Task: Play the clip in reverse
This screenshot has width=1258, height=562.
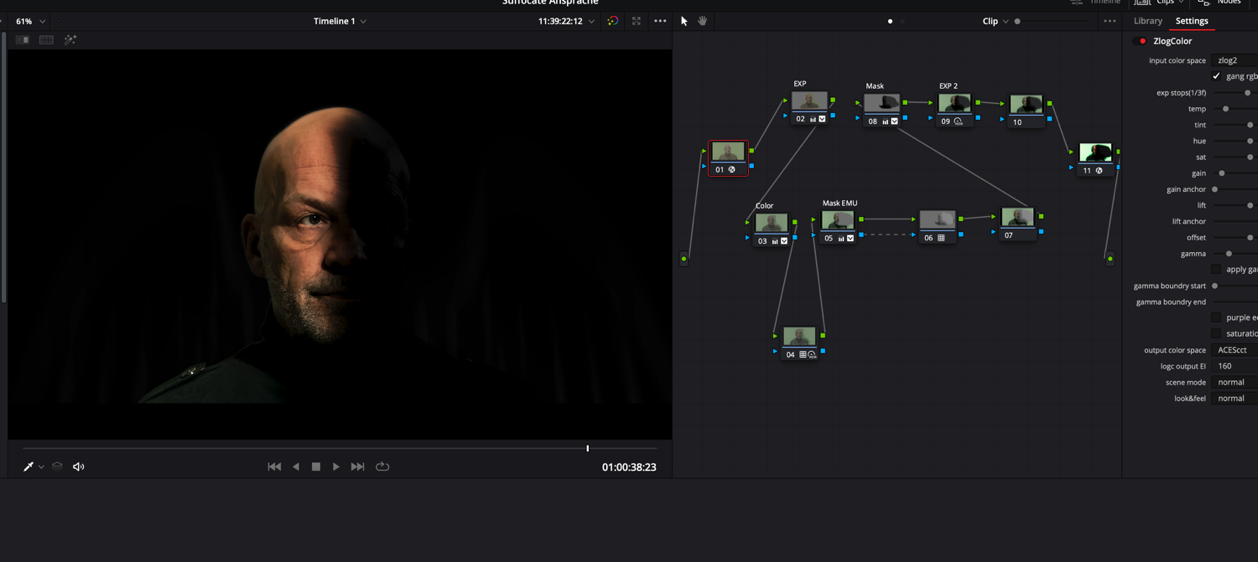Action: 296,467
